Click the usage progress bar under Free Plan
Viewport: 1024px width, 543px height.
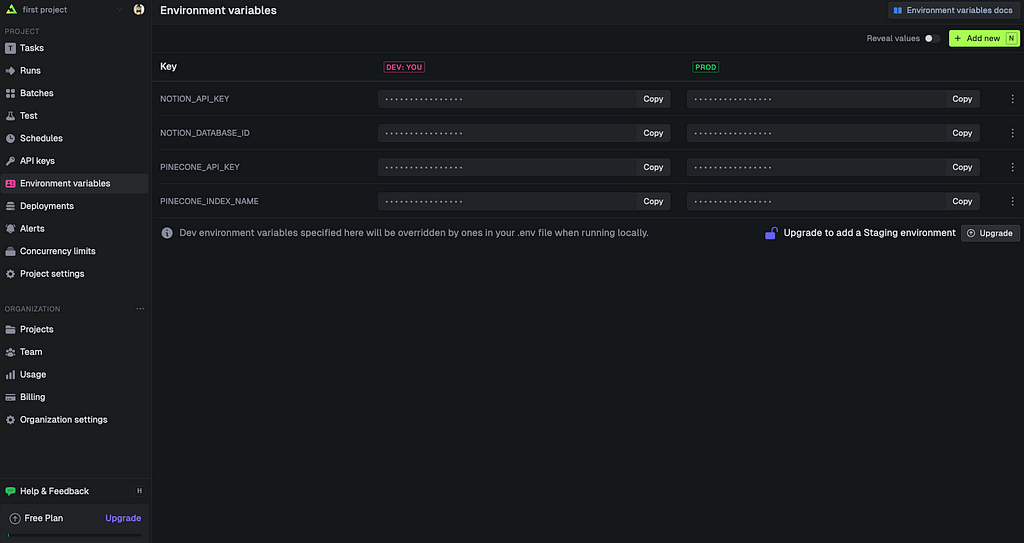click(74, 535)
